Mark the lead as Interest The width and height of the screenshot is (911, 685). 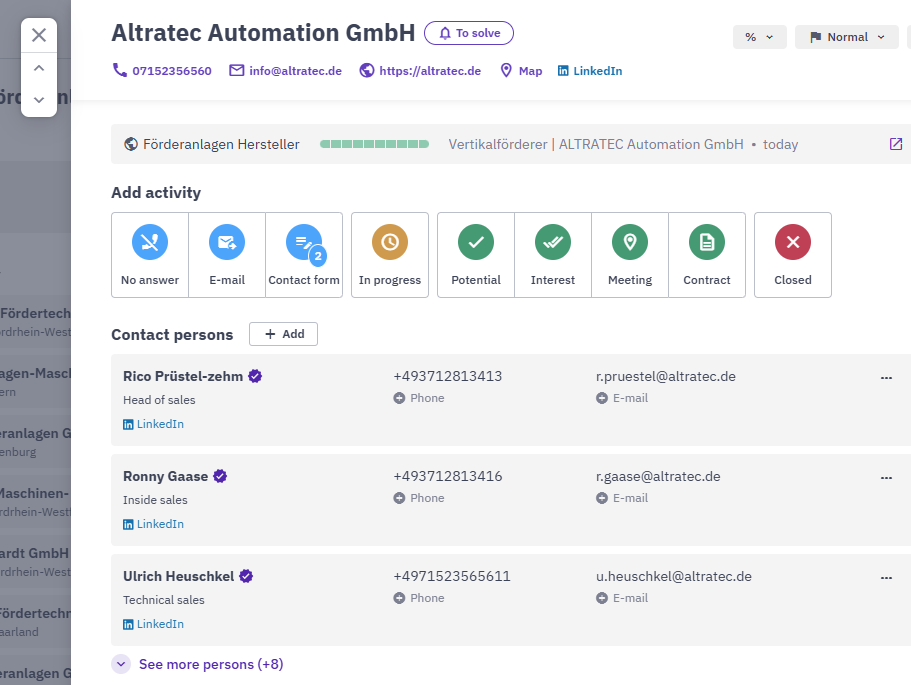point(553,255)
